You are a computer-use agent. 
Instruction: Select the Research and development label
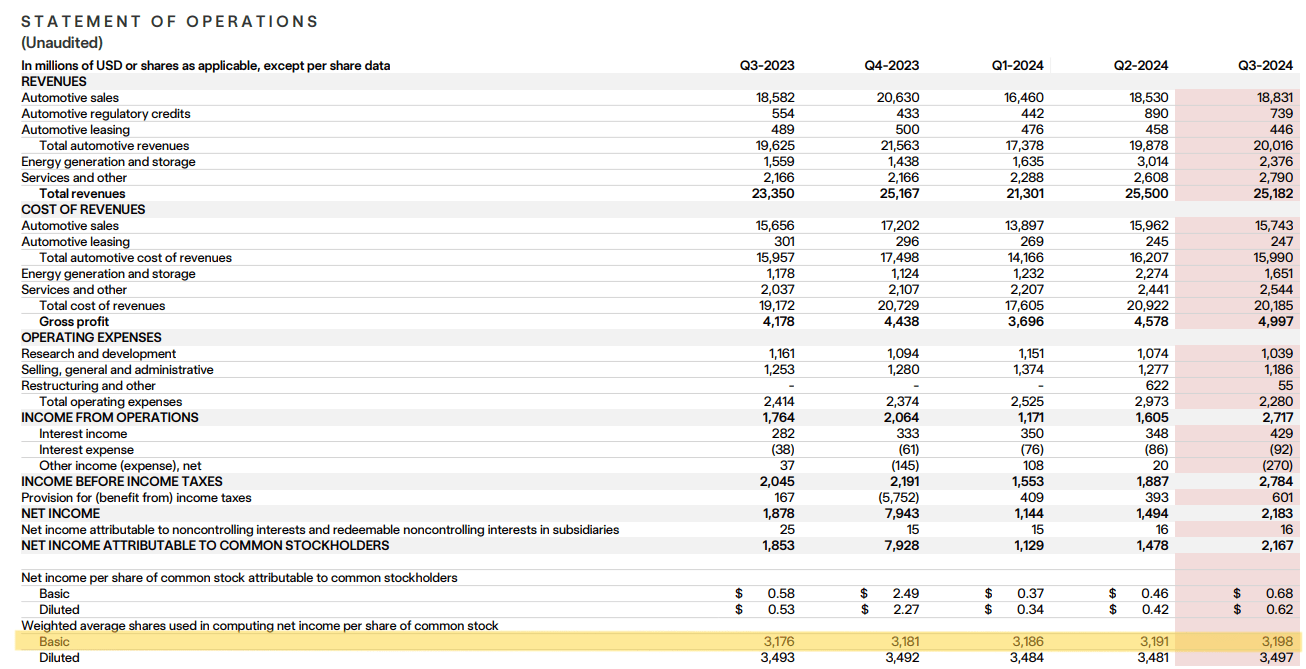click(x=98, y=354)
